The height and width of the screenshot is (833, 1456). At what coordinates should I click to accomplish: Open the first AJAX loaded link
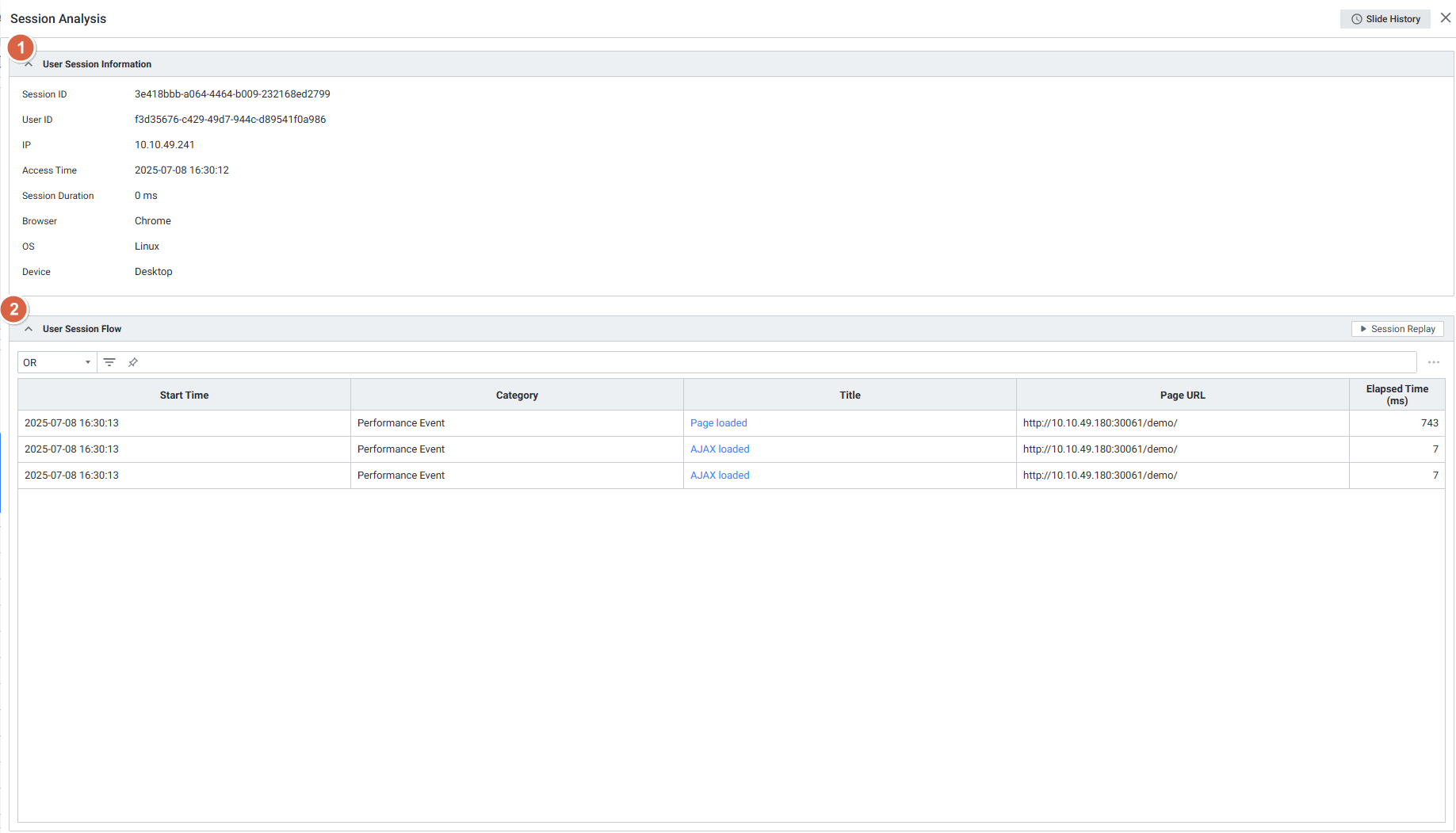pyautogui.click(x=719, y=449)
